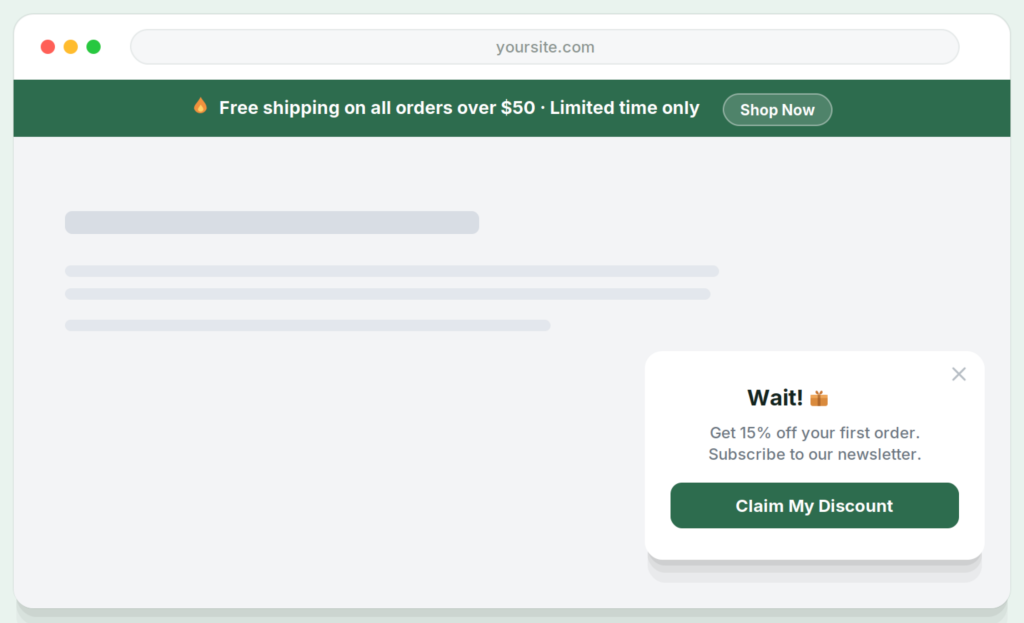Click the yellow window dot
1024x623 pixels.
[x=71, y=47]
